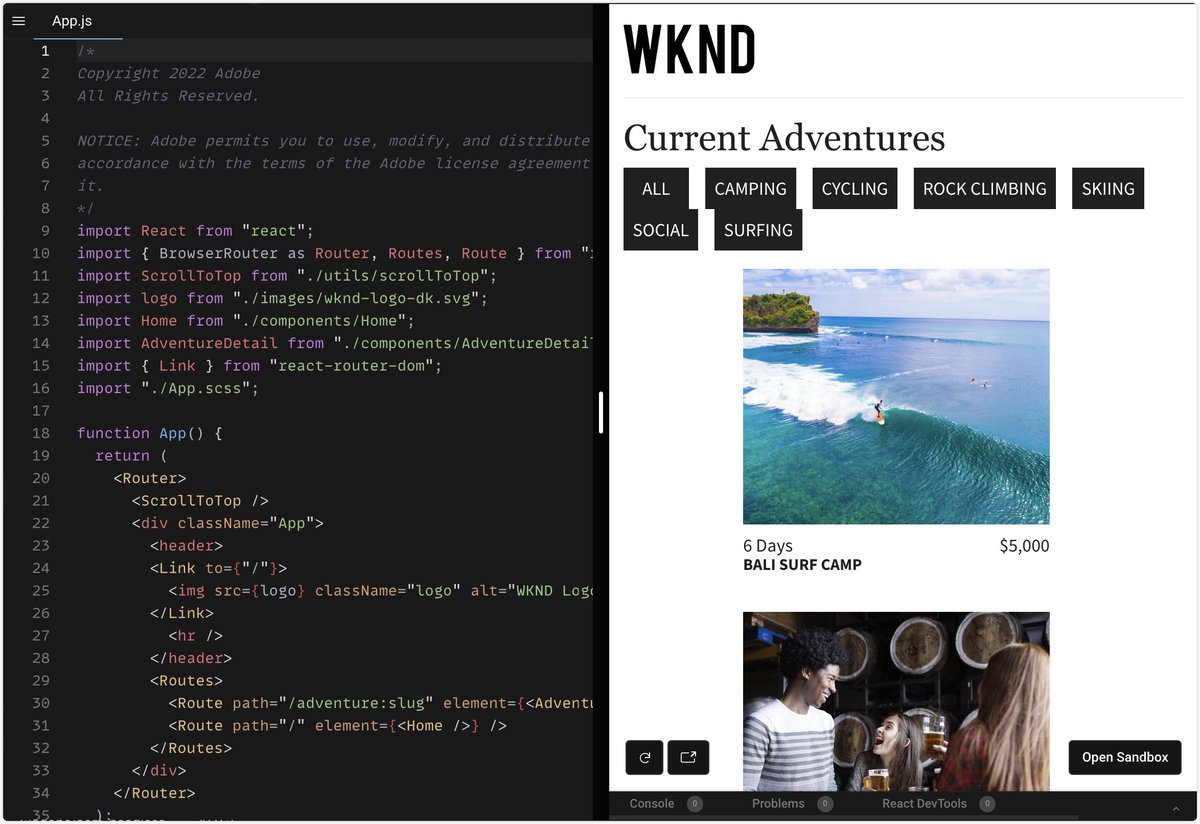Image resolution: width=1200 pixels, height=824 pixels.
Task: Click the <ScrollToTop /> code line
Action: 200,501
